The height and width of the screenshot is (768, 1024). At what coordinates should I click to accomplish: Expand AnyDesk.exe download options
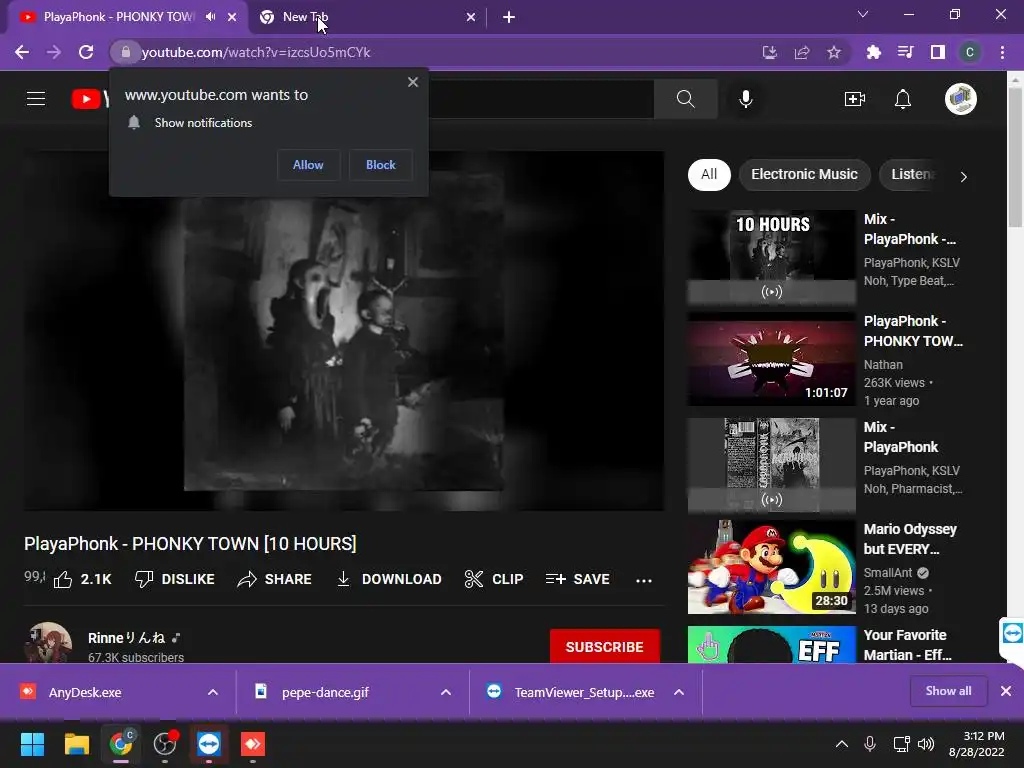[213, 692]
